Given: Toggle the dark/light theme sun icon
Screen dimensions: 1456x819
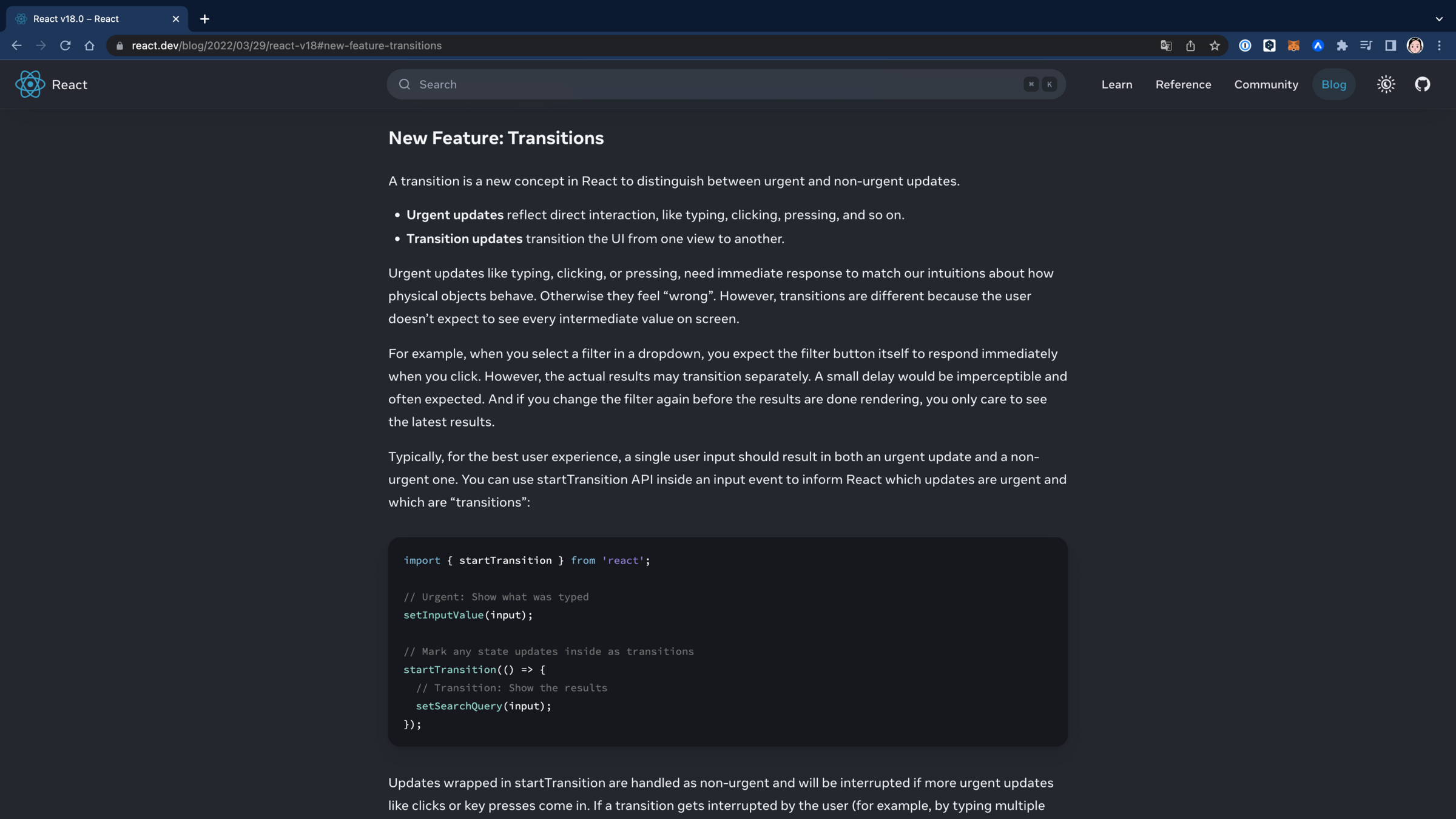Looking at the screenshot, I should click(x=1386, y=84).
